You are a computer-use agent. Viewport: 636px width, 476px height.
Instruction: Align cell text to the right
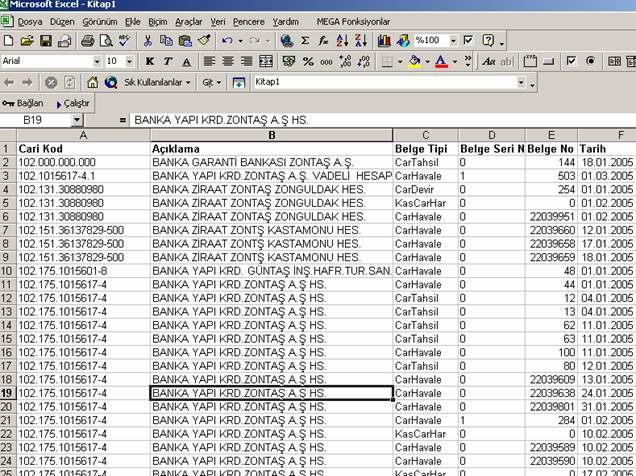point(247,61)
